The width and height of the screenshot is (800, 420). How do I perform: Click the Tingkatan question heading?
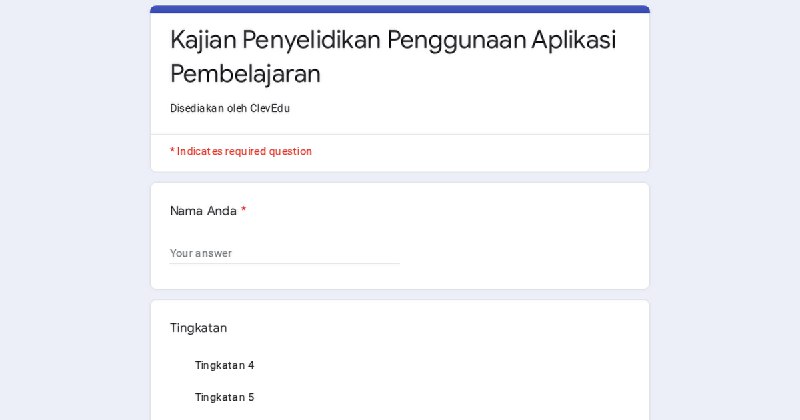pos(198,328)
